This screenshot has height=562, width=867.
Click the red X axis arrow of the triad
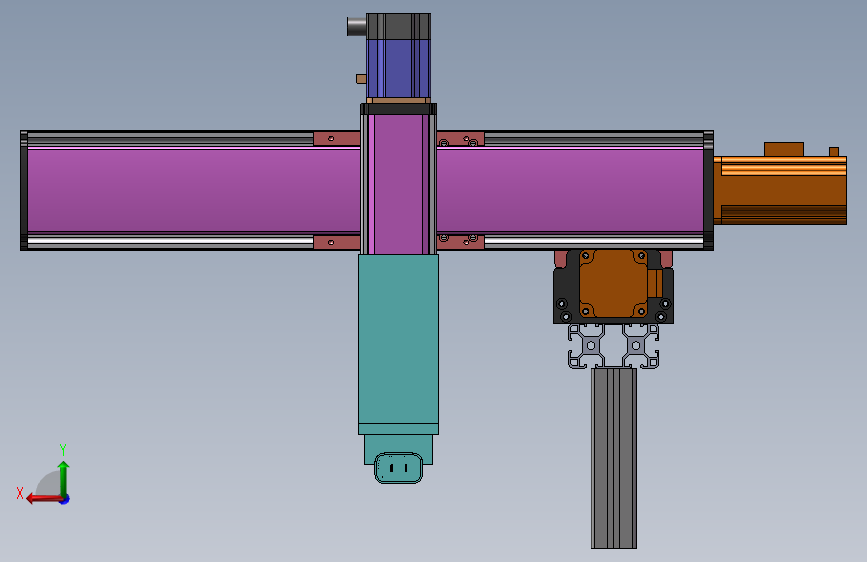point(44,499)
